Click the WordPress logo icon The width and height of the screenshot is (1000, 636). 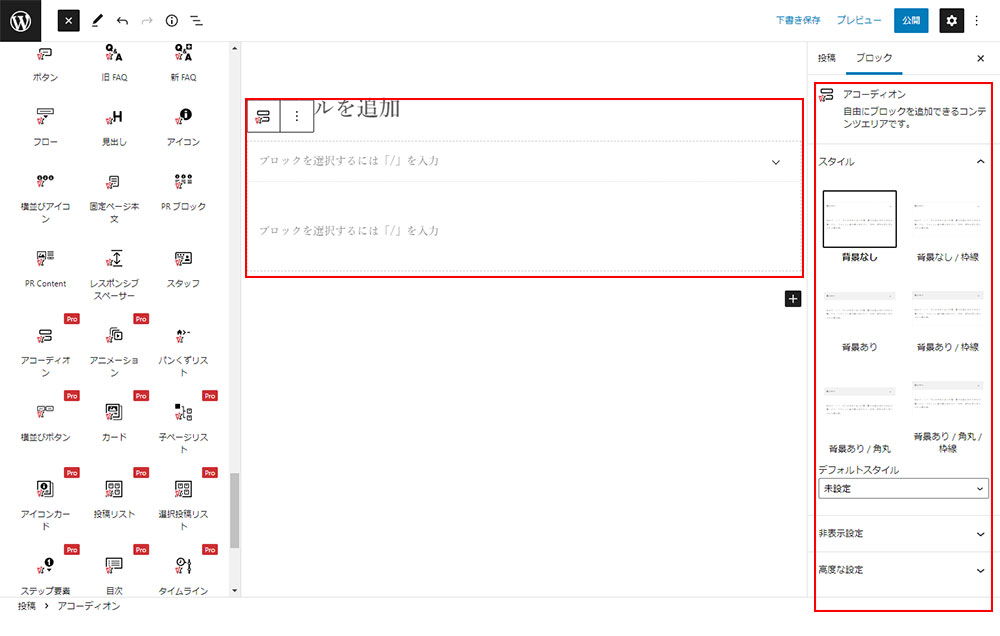pos(20,20)
